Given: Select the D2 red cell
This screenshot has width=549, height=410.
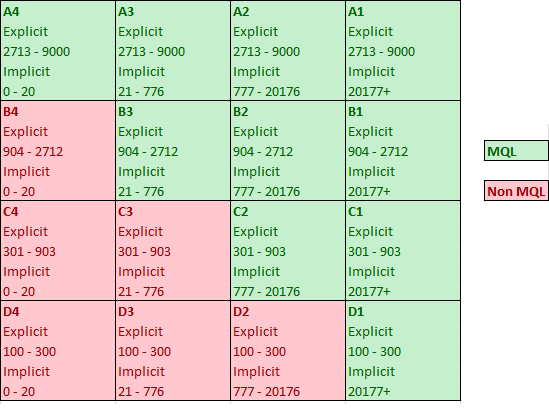Looking at the screenshot, I should (288, 350).
